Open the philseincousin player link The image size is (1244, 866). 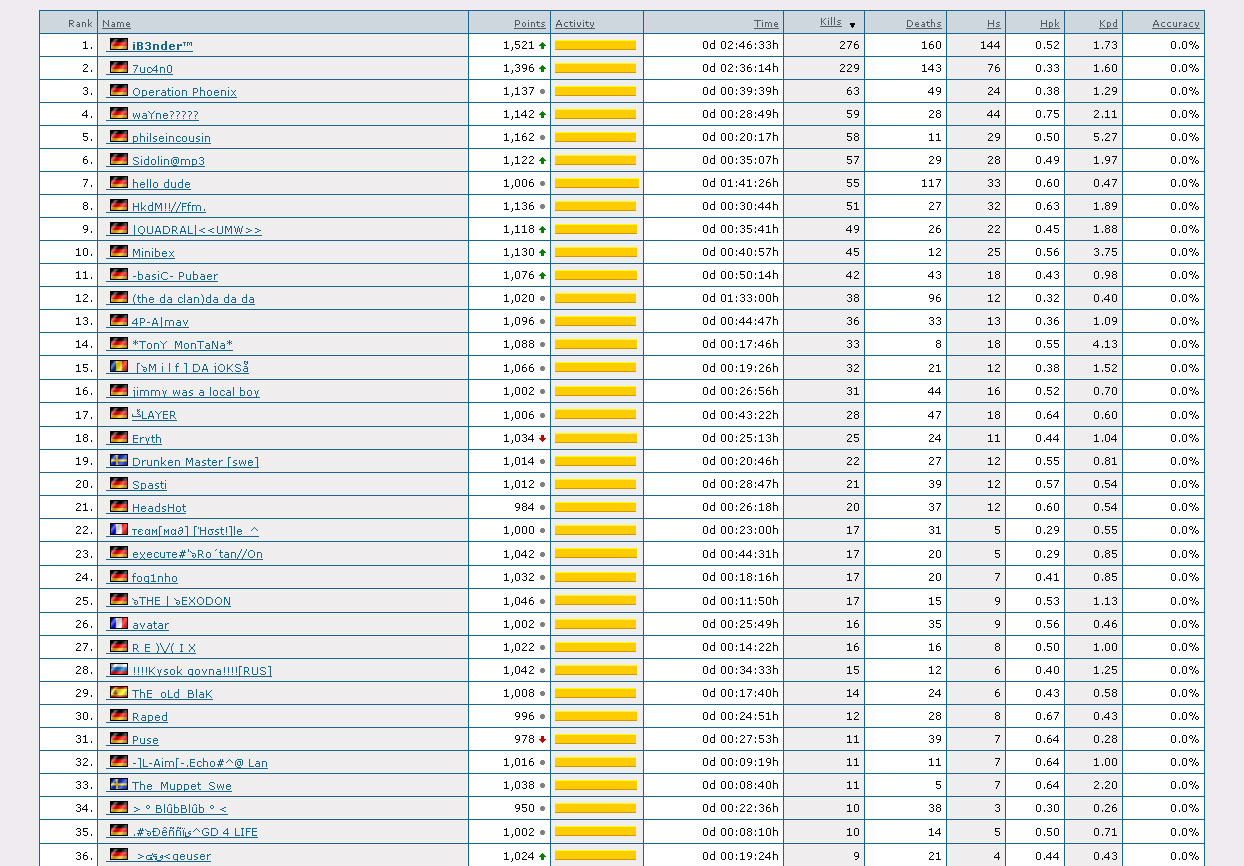point(171,138)
